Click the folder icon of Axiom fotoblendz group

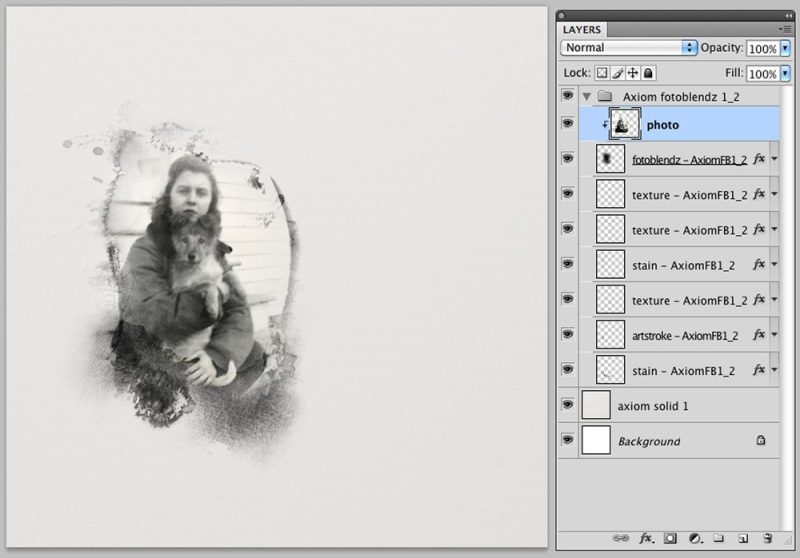point(605,96)
